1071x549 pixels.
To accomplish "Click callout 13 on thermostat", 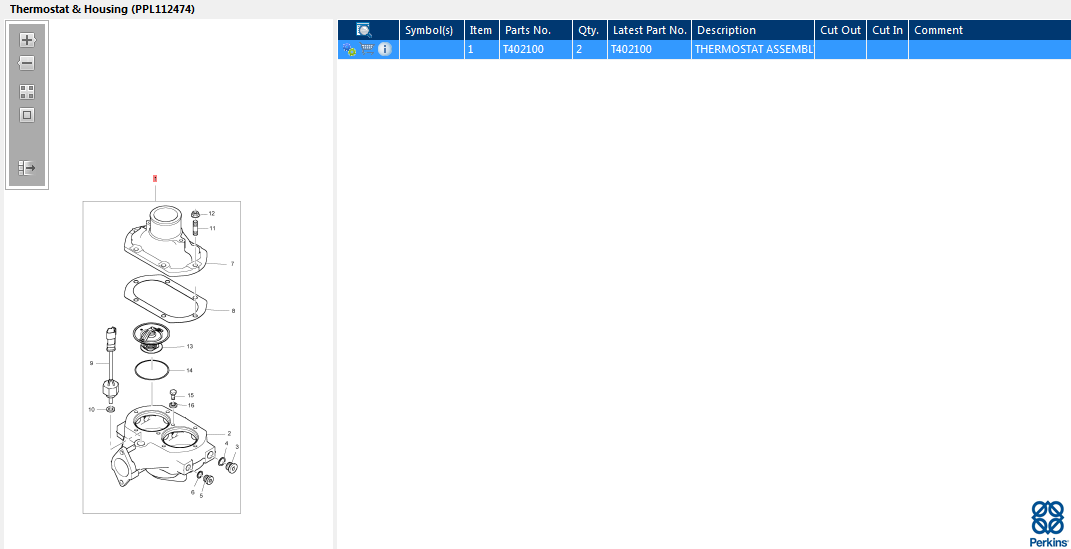I will pos(190,346).
